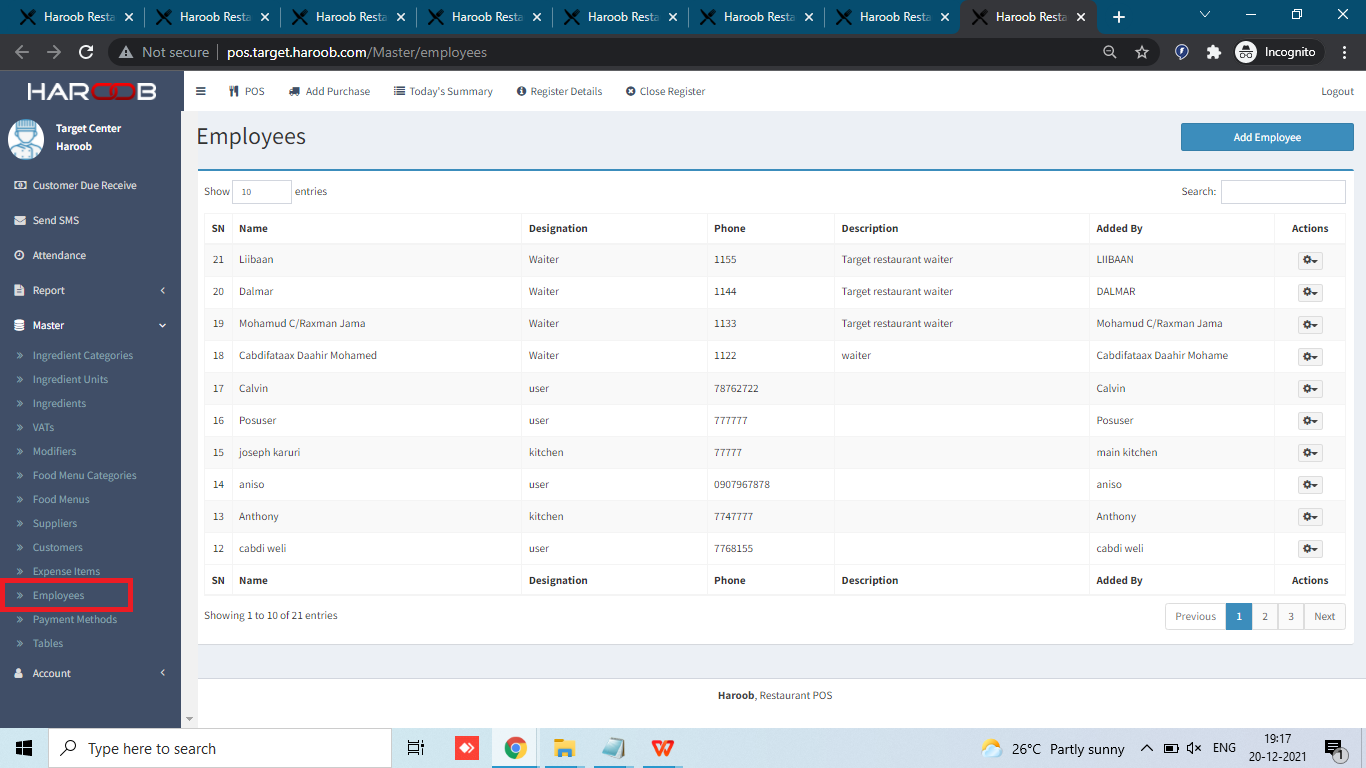The image size is (1366, 768).
Task: Toggle the hamburger sidebar menu icon
Action: pos(200,91)
